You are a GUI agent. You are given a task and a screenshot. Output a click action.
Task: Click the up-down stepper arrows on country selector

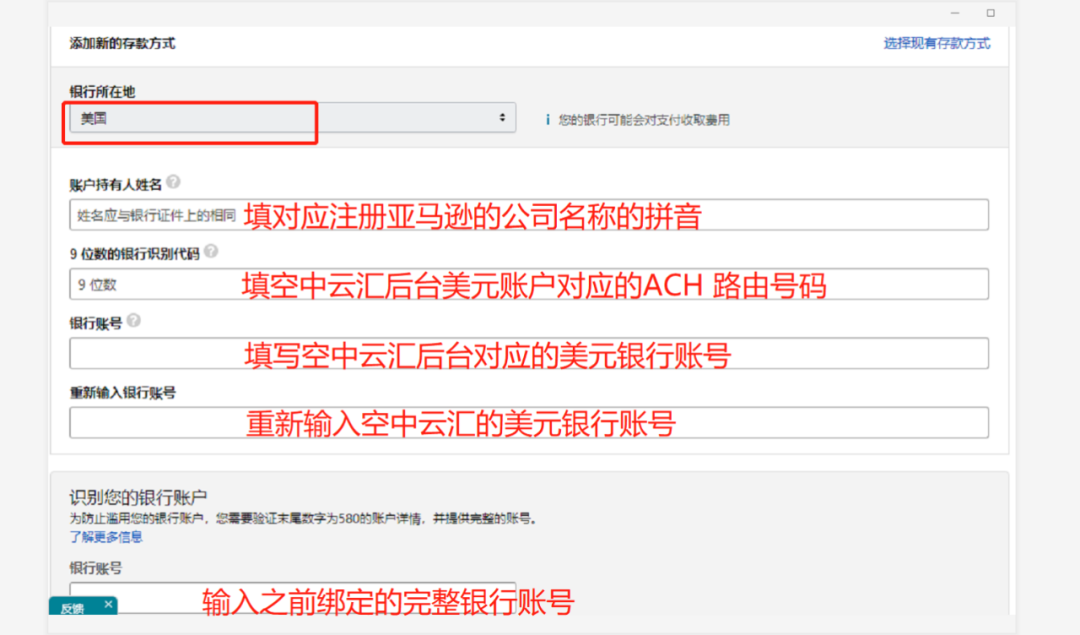(x=502, y=117)
